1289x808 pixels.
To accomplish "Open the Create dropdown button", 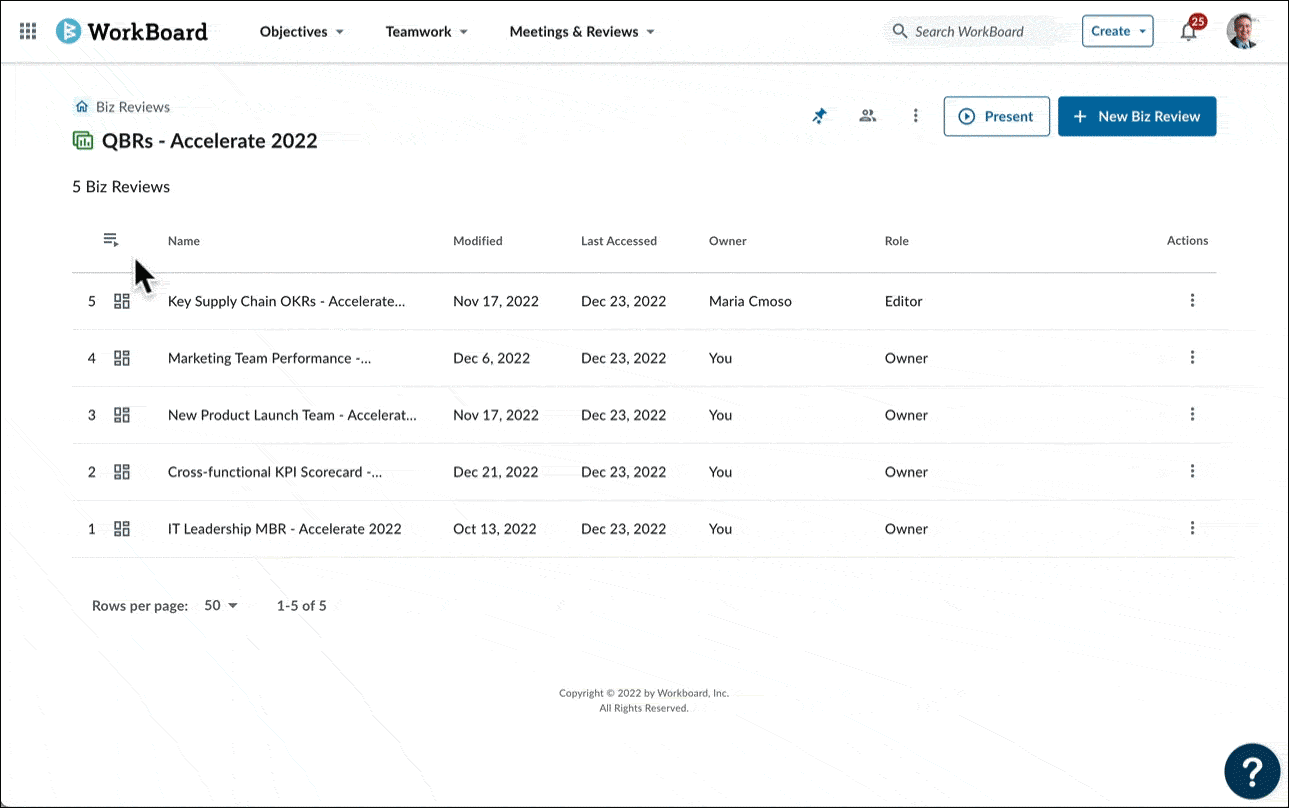I will click(x=1117, y=31).
